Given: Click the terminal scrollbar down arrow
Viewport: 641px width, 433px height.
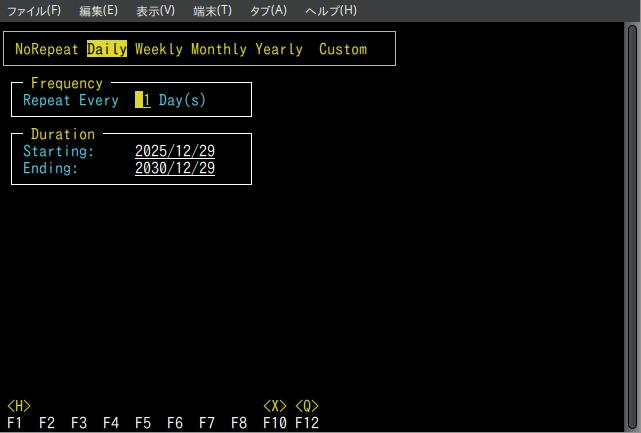Looking at the screenshot, I should pyautogui.click(x=632, y=425).
